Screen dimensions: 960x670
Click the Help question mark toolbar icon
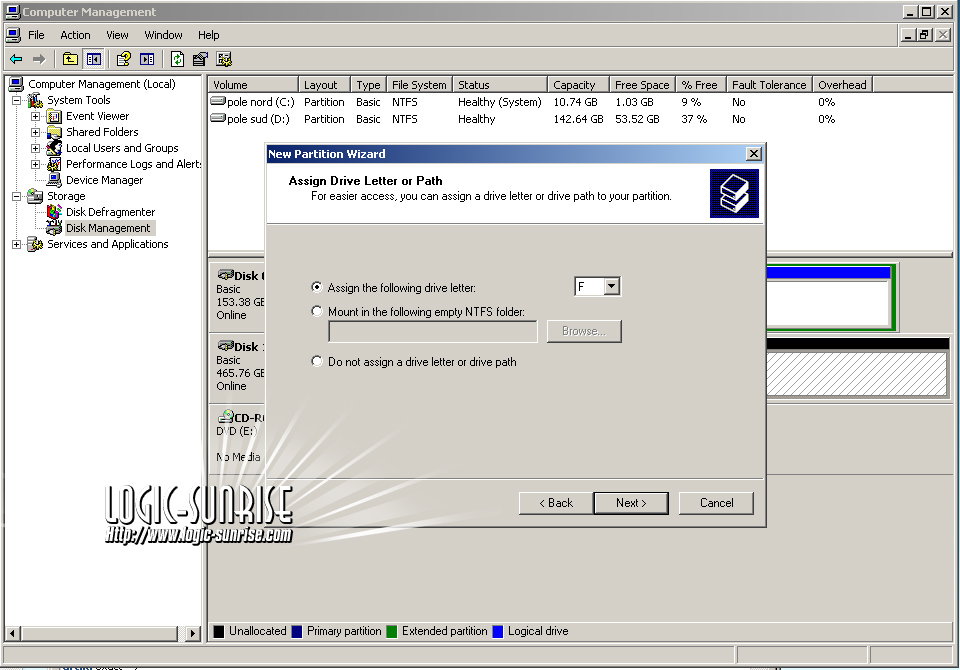124,59
